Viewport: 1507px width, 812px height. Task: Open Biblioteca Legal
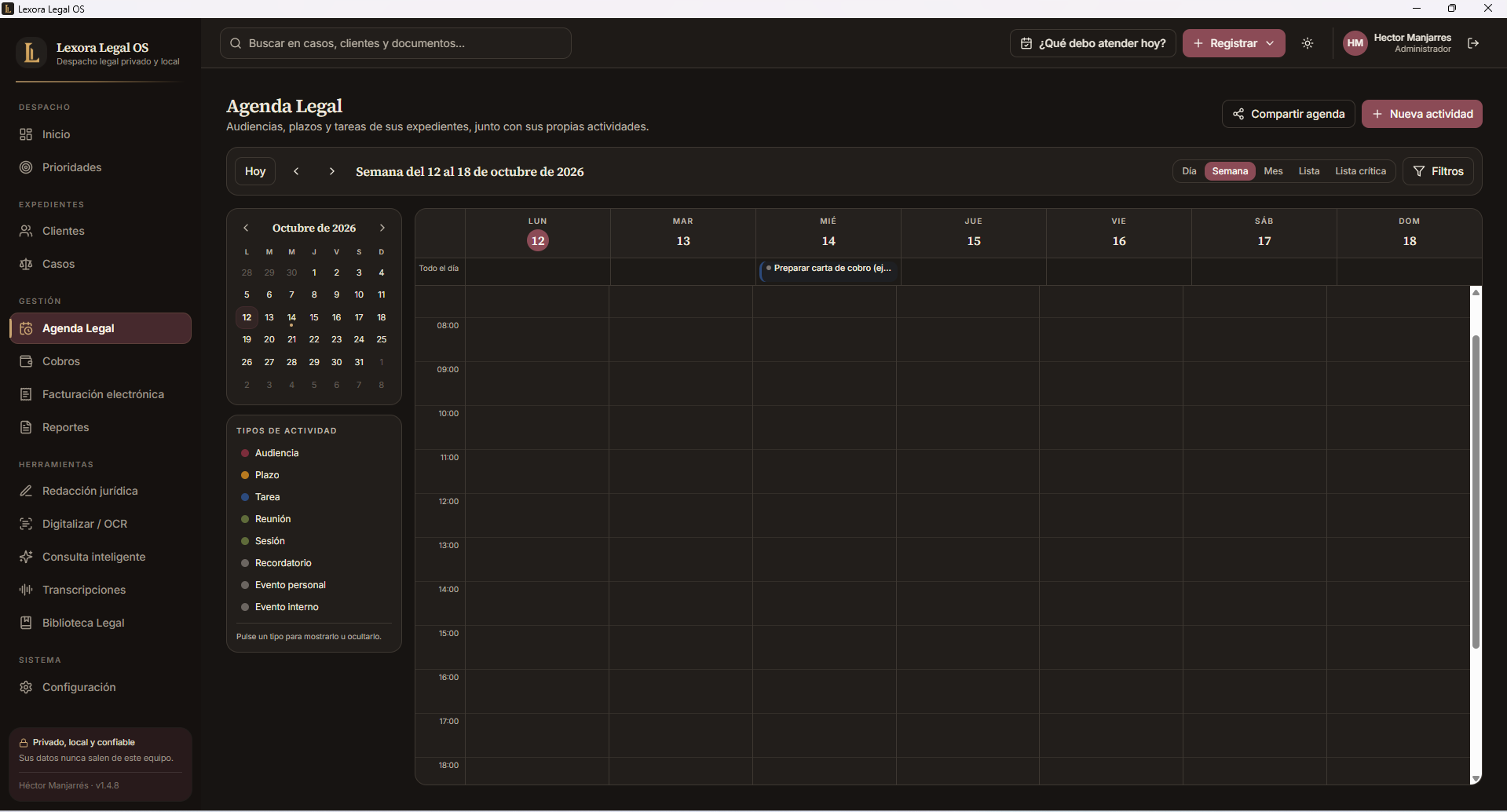pyautogui.click(x=100, y=623)
